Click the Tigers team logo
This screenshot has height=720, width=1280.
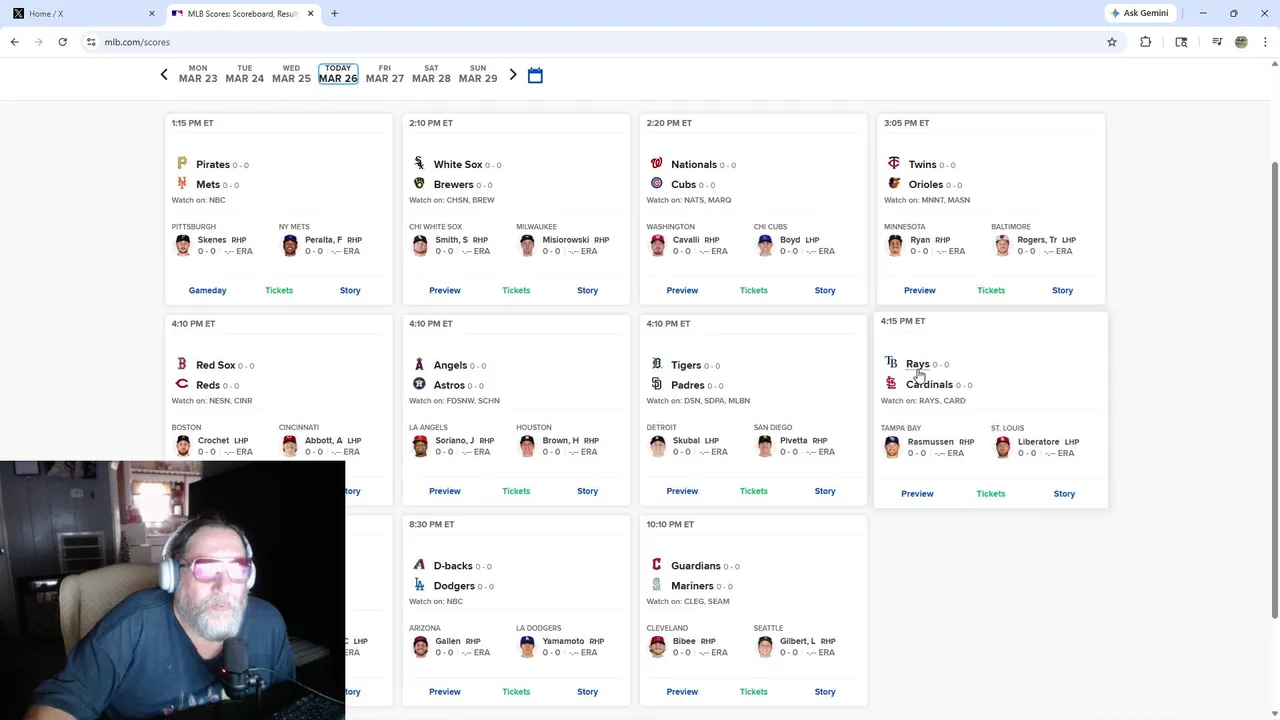click(657, 365)
